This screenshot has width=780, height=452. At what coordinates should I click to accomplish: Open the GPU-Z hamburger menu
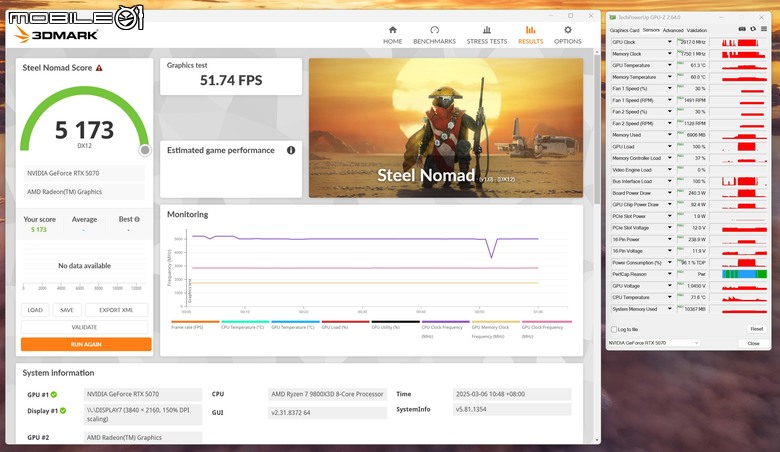764,29
